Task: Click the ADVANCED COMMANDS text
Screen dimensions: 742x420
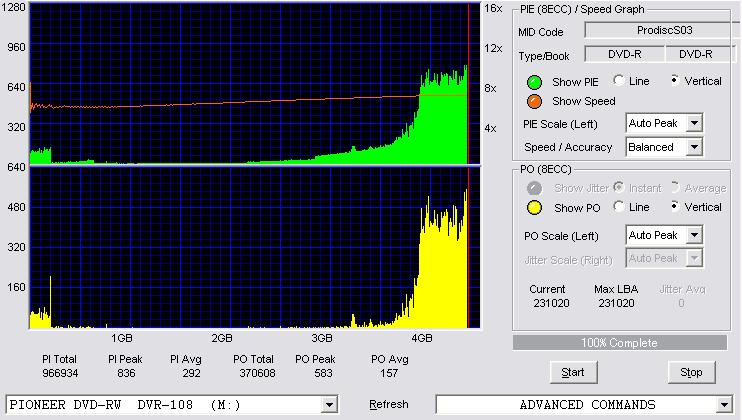Action: pos(587,405)
